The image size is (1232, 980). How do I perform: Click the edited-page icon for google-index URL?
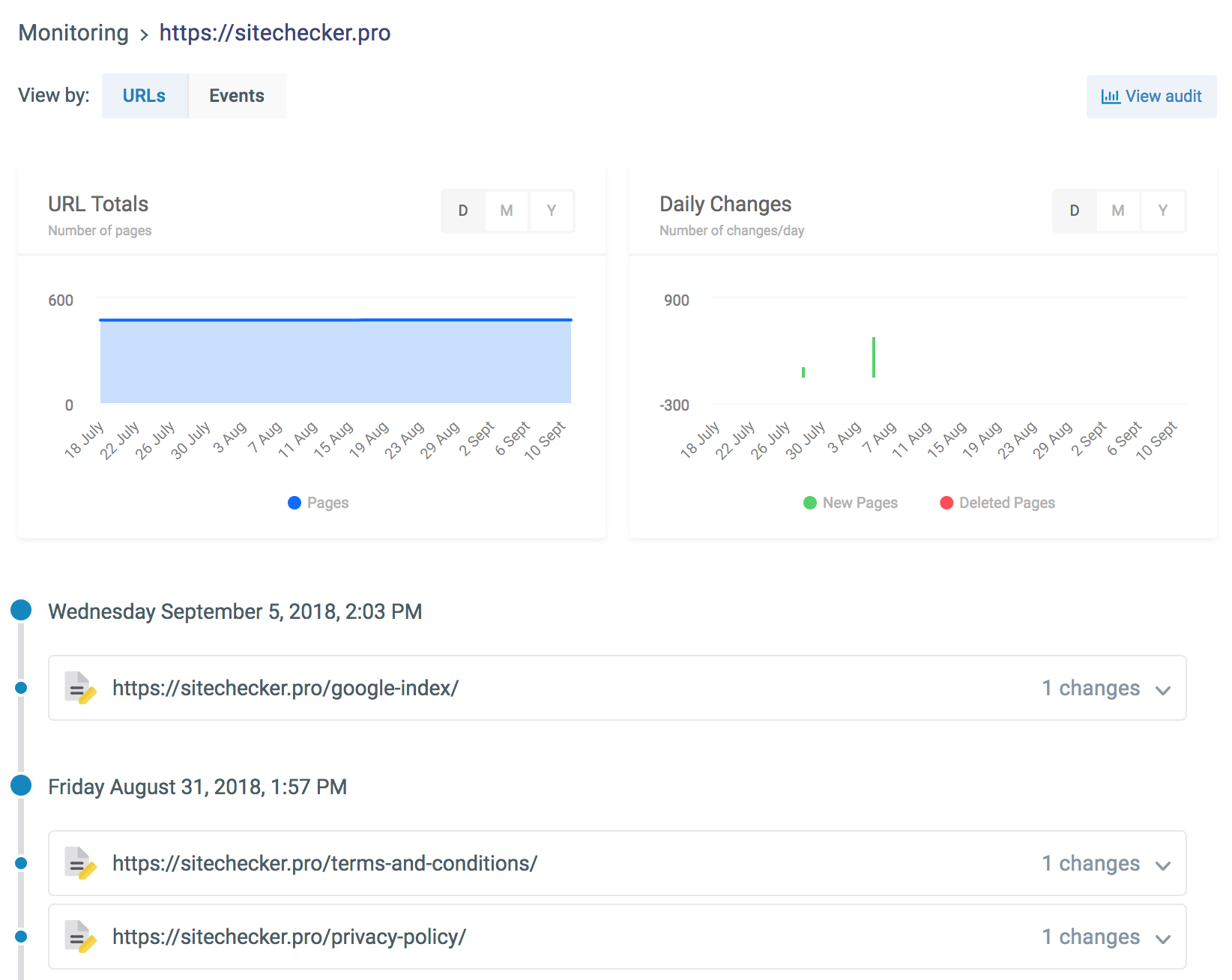point(80,688)
